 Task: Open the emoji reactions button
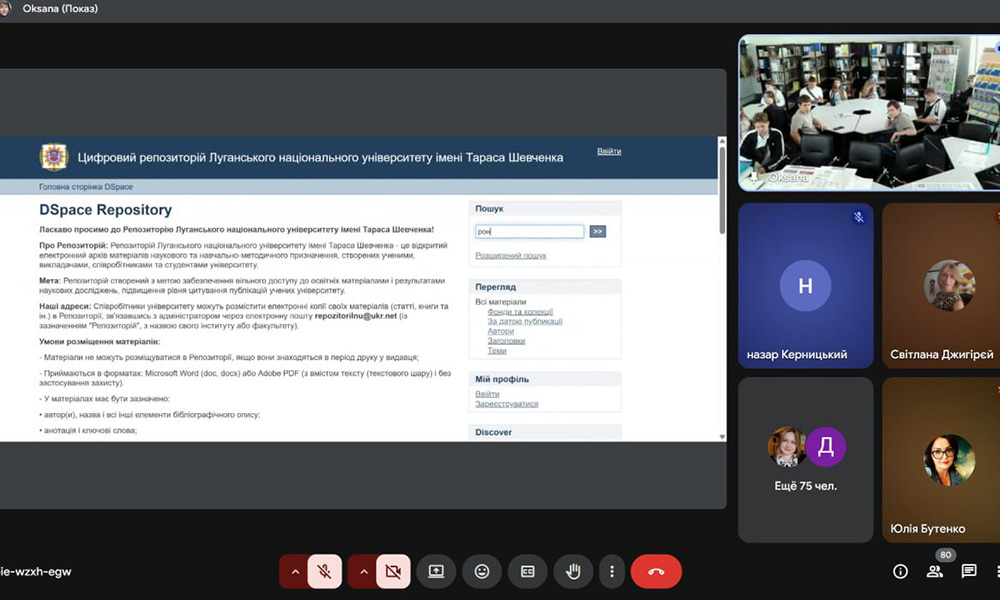point(482,571)
